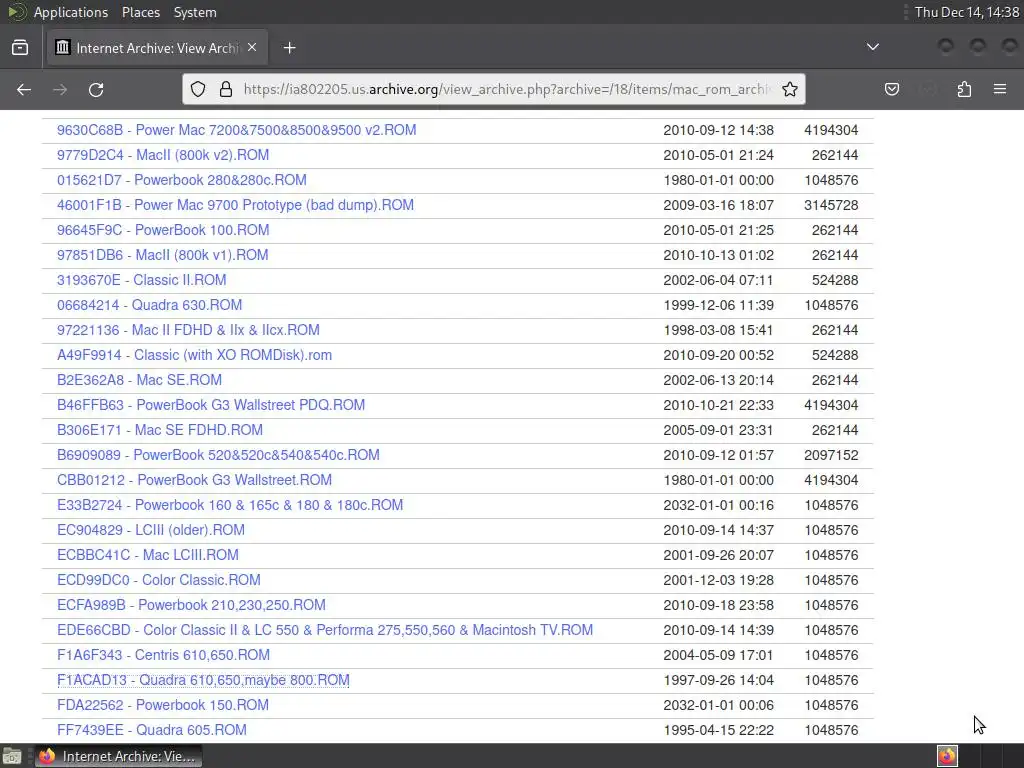Open Mac II FDHD & IIx & IIcx.ROM link
The image size is (1024, 768).
[x=188, y=330]
